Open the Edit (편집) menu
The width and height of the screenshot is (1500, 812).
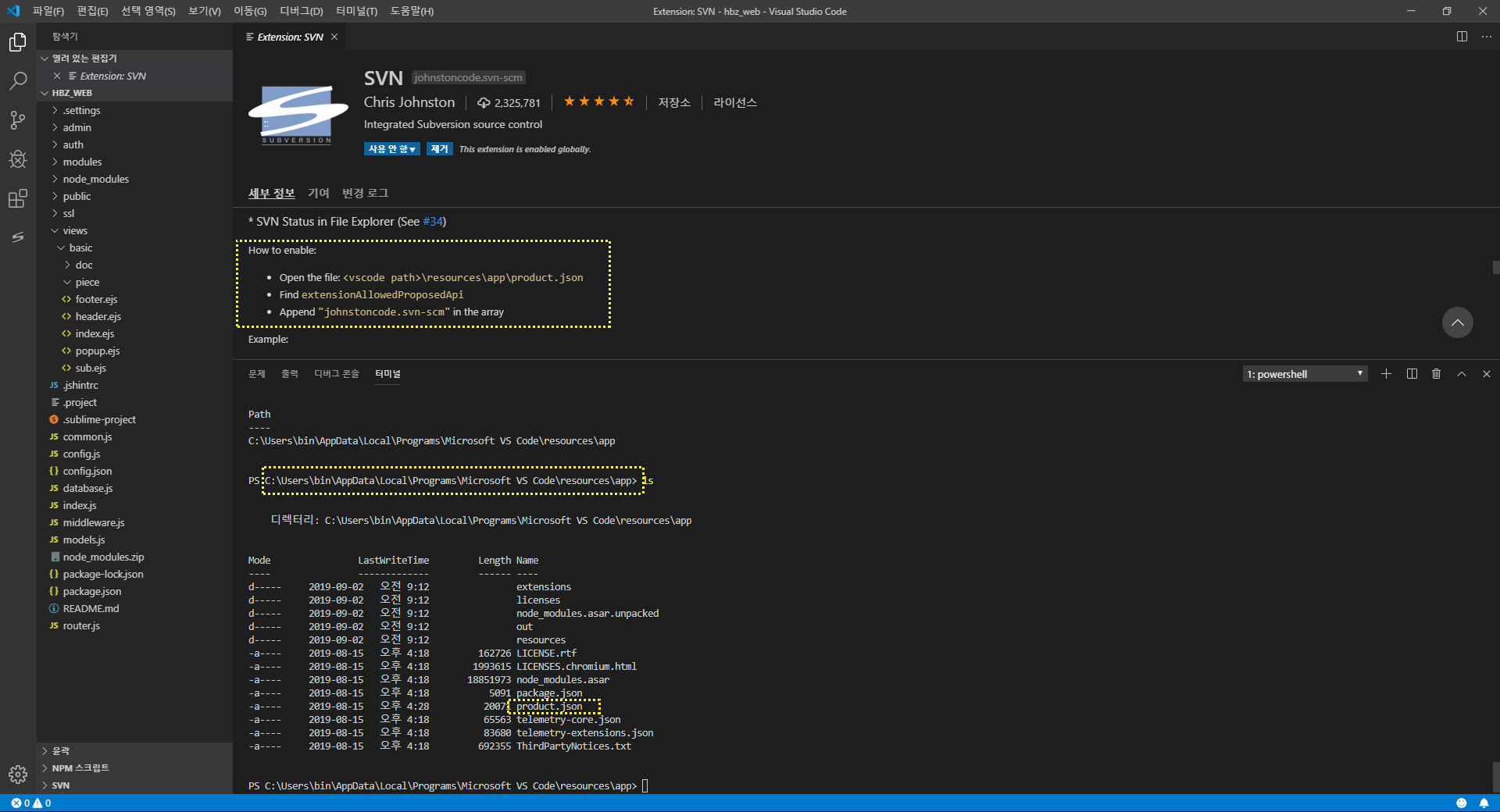click(x=92, y=11)
